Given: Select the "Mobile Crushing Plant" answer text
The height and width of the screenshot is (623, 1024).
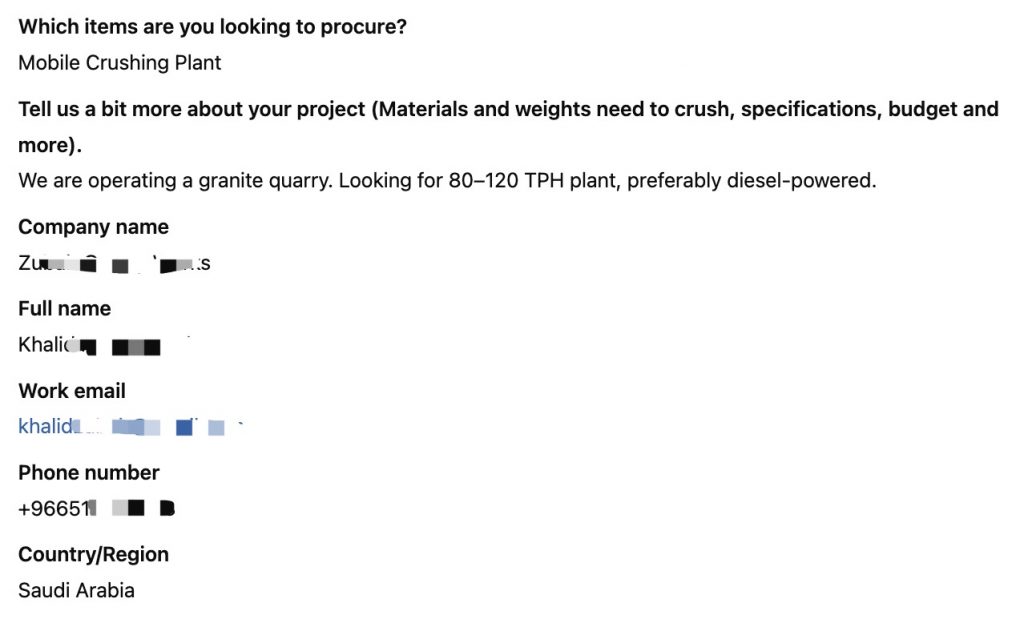Looking at the screenshot, I should [120, 63].
